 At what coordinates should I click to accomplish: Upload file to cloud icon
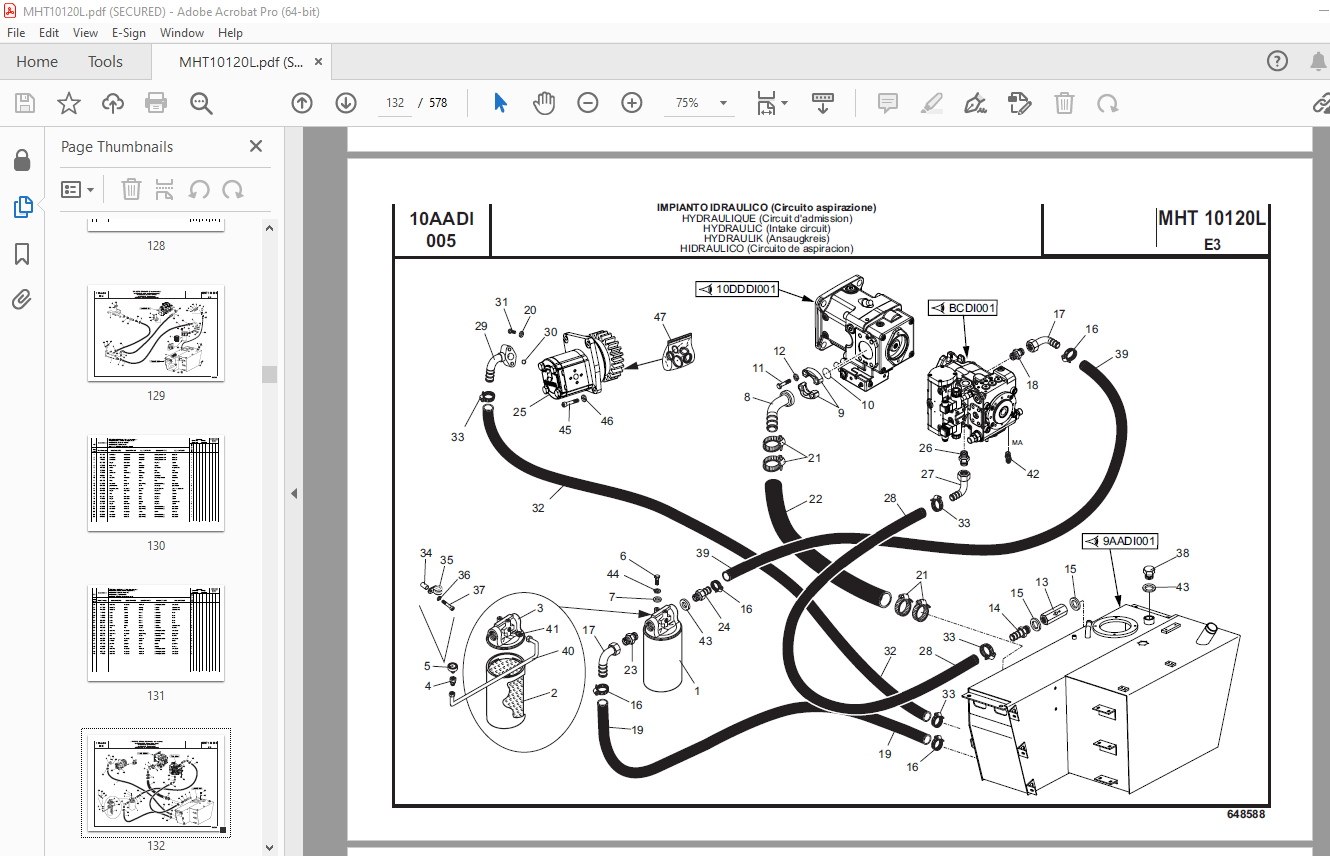click(x=113, y=103)
